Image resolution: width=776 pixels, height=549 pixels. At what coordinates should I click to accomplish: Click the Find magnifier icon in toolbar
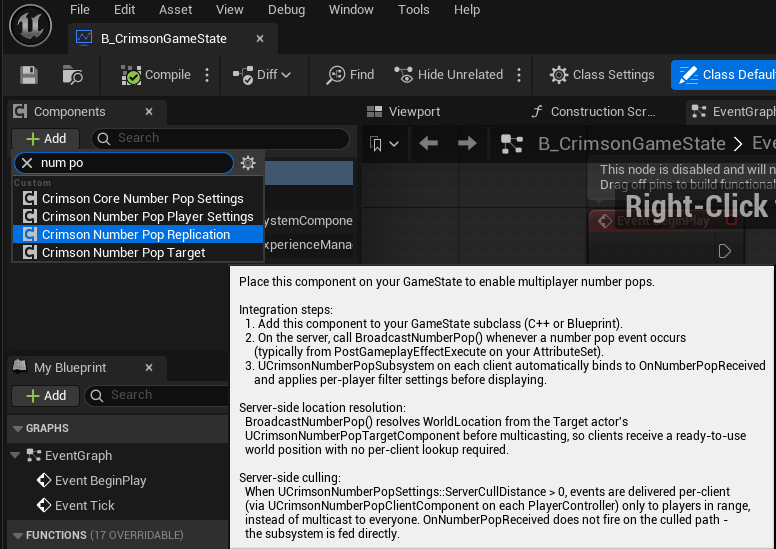pyautogui.click(x=336, y=75)
